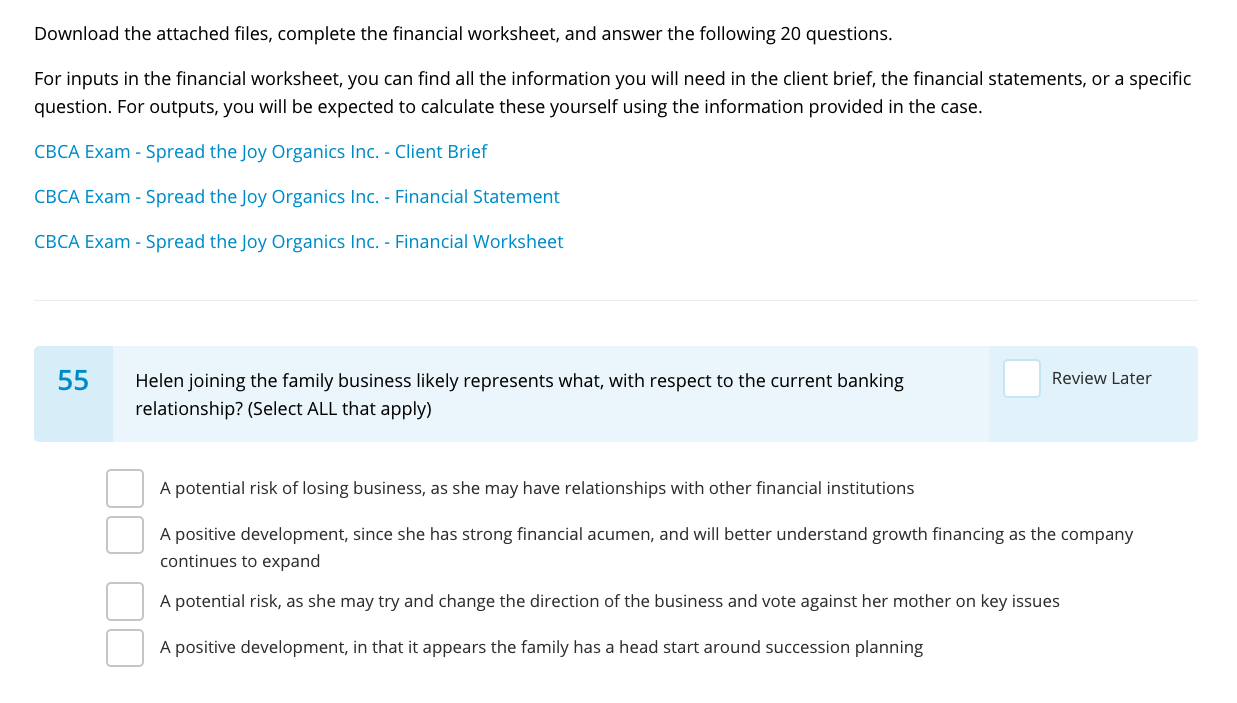Open the Financial Statement link
Screen dimensions: 1237x703
296,197
